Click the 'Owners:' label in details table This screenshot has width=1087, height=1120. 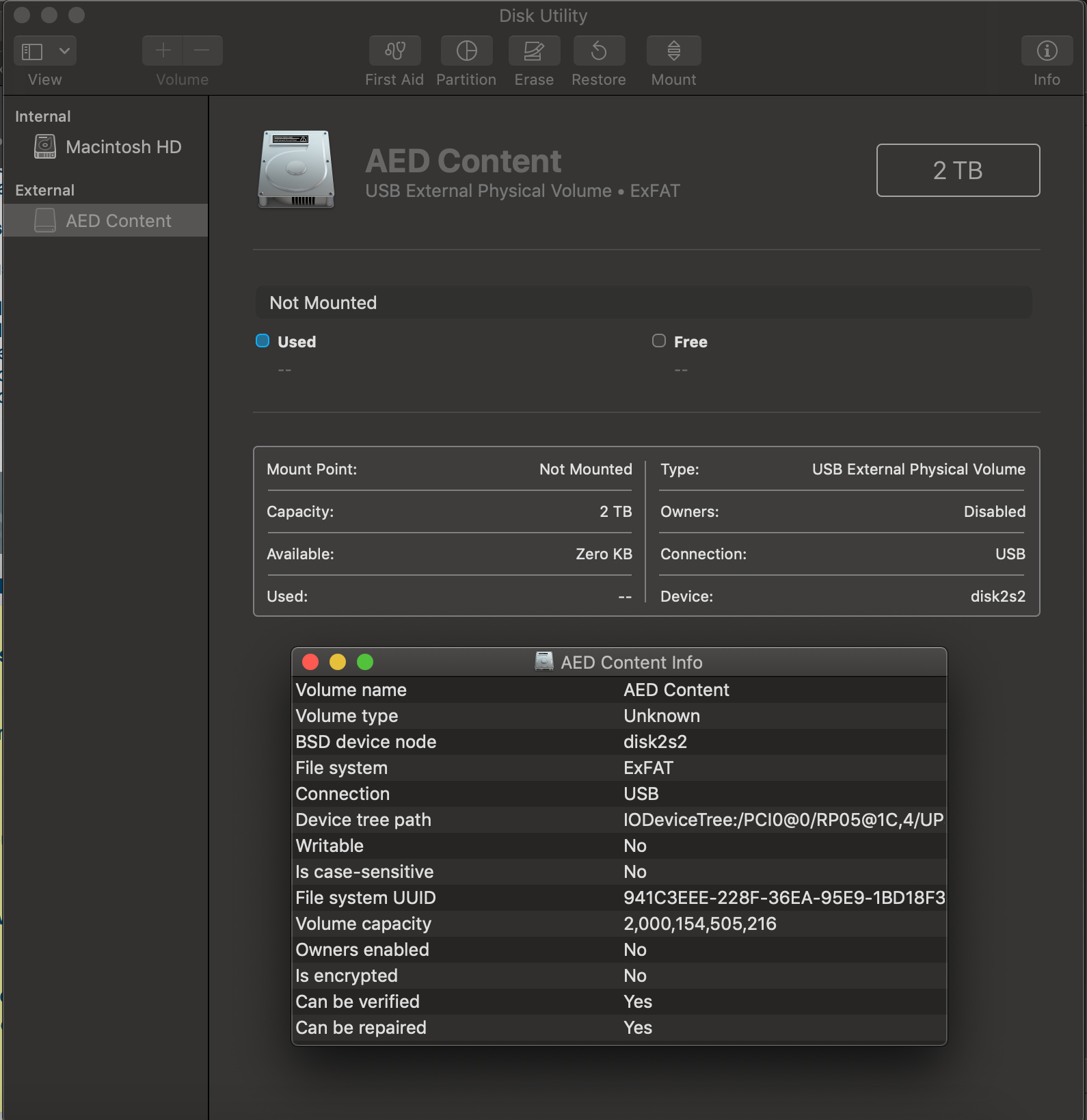tap(689, 511)
